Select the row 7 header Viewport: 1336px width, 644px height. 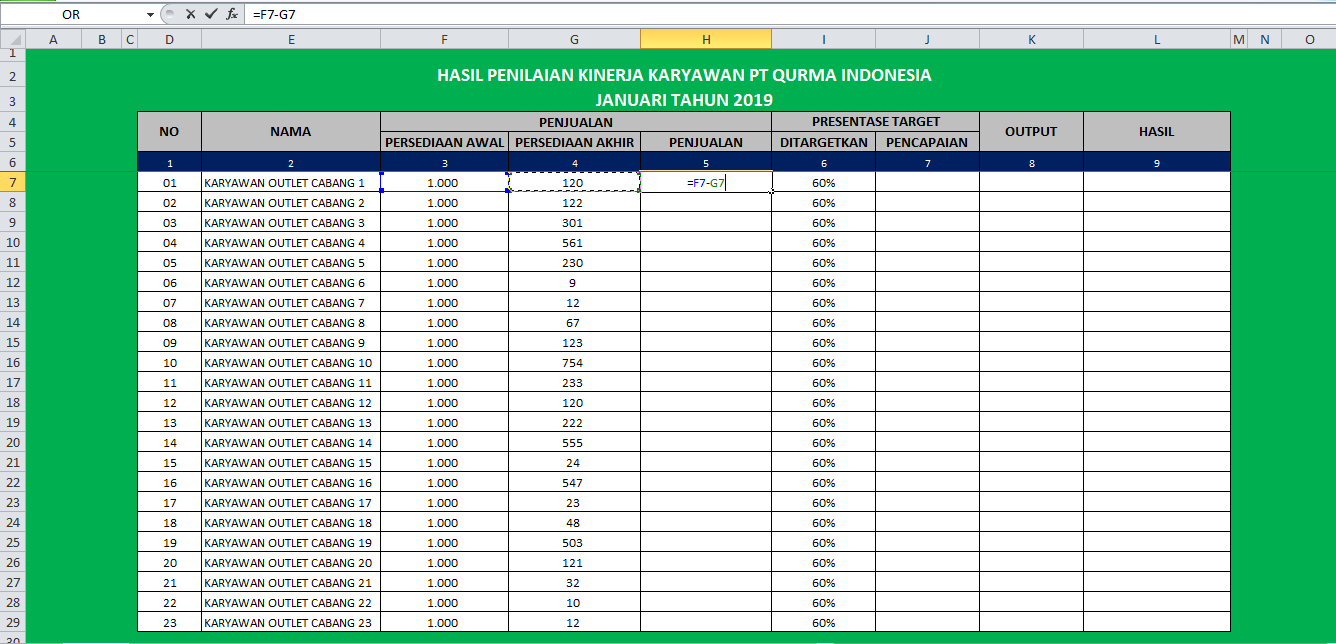point(10,182)
